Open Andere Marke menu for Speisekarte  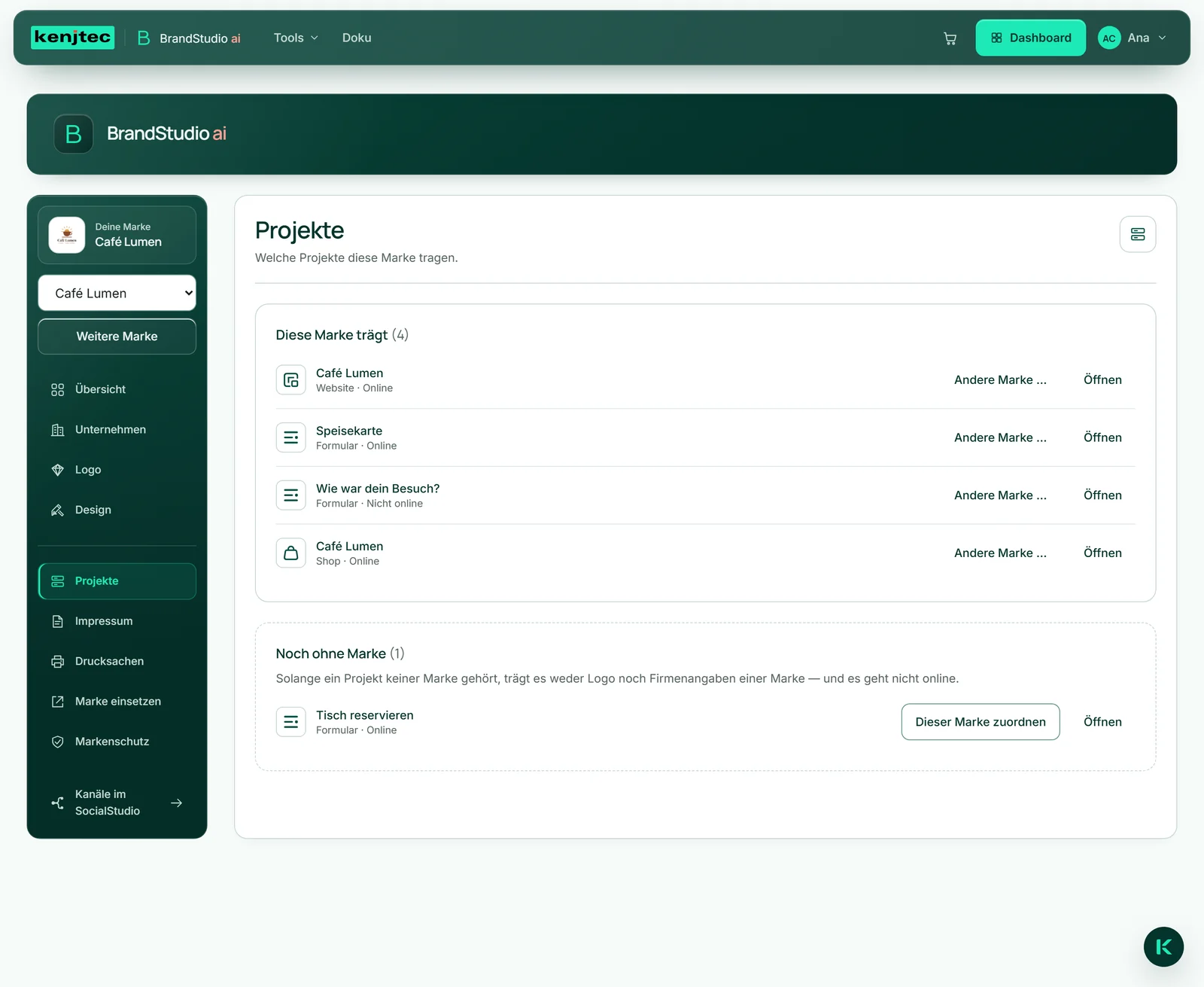1000,437
